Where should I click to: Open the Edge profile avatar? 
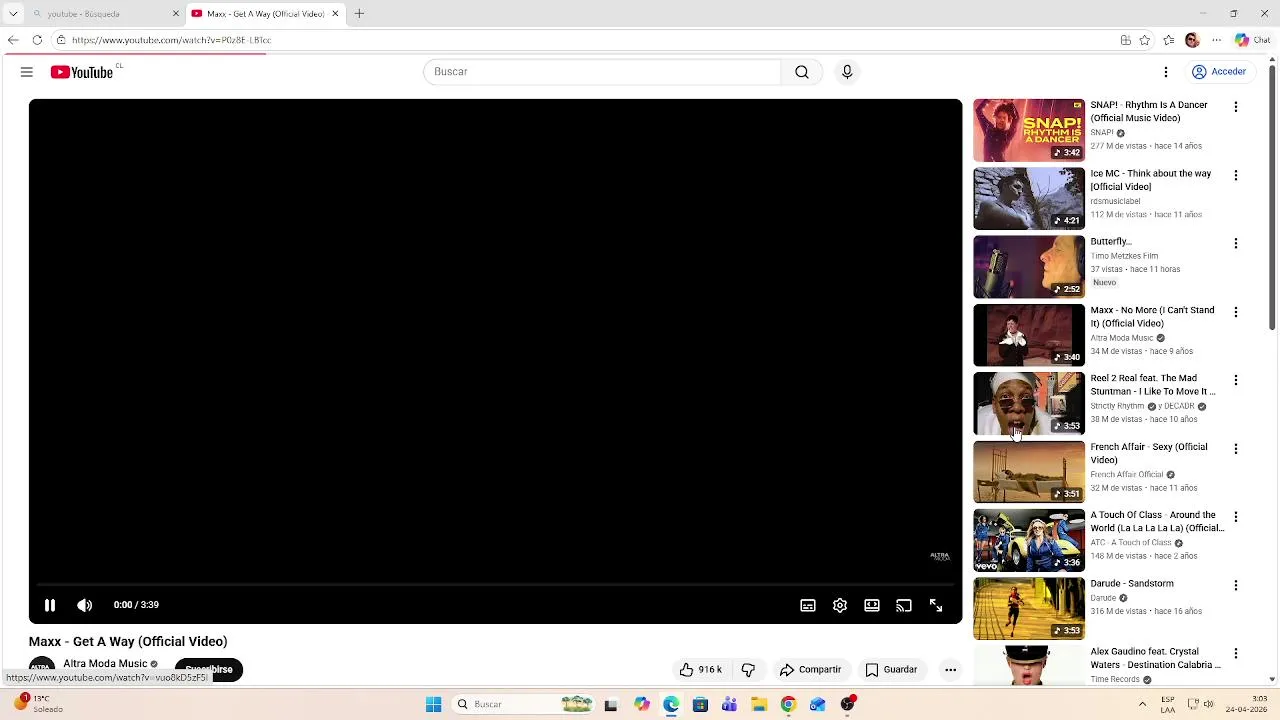(x=1192, y=40)
